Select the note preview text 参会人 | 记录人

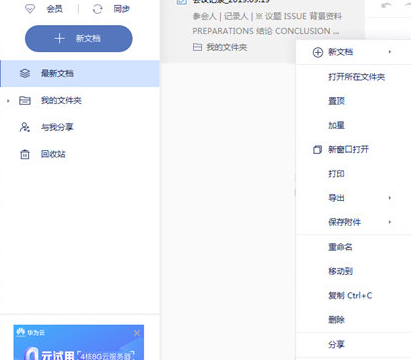point(221,16)
